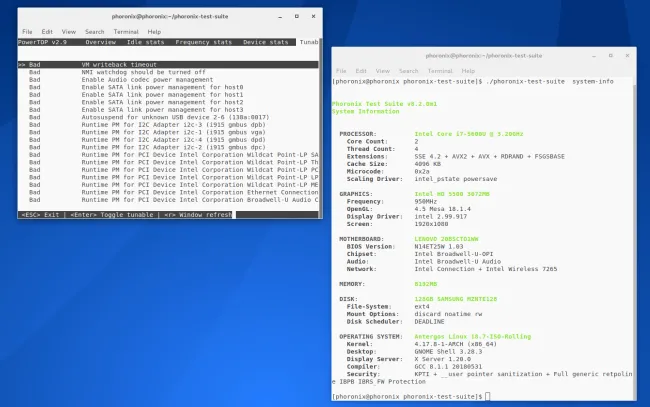Image resolution: width=650 pixels, height=407 pixels.
Task: Click '128GB SAMSUNG MZNTE128' disk value
Action: pyautogui.click(x=456, y=299)
